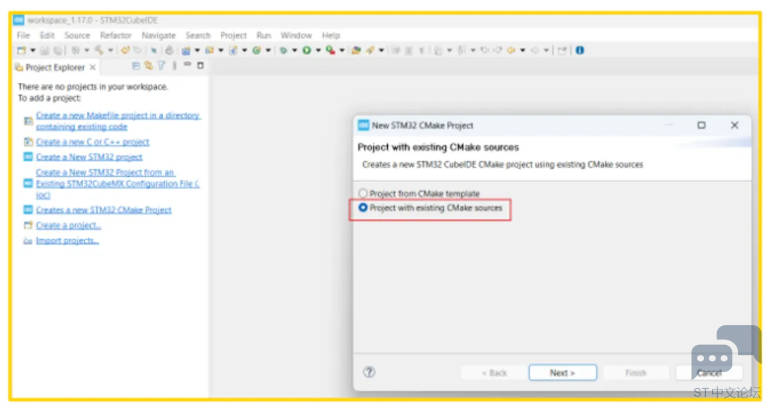Close the Project Explorer tab

pyautogui.click(x=92, y=67)
